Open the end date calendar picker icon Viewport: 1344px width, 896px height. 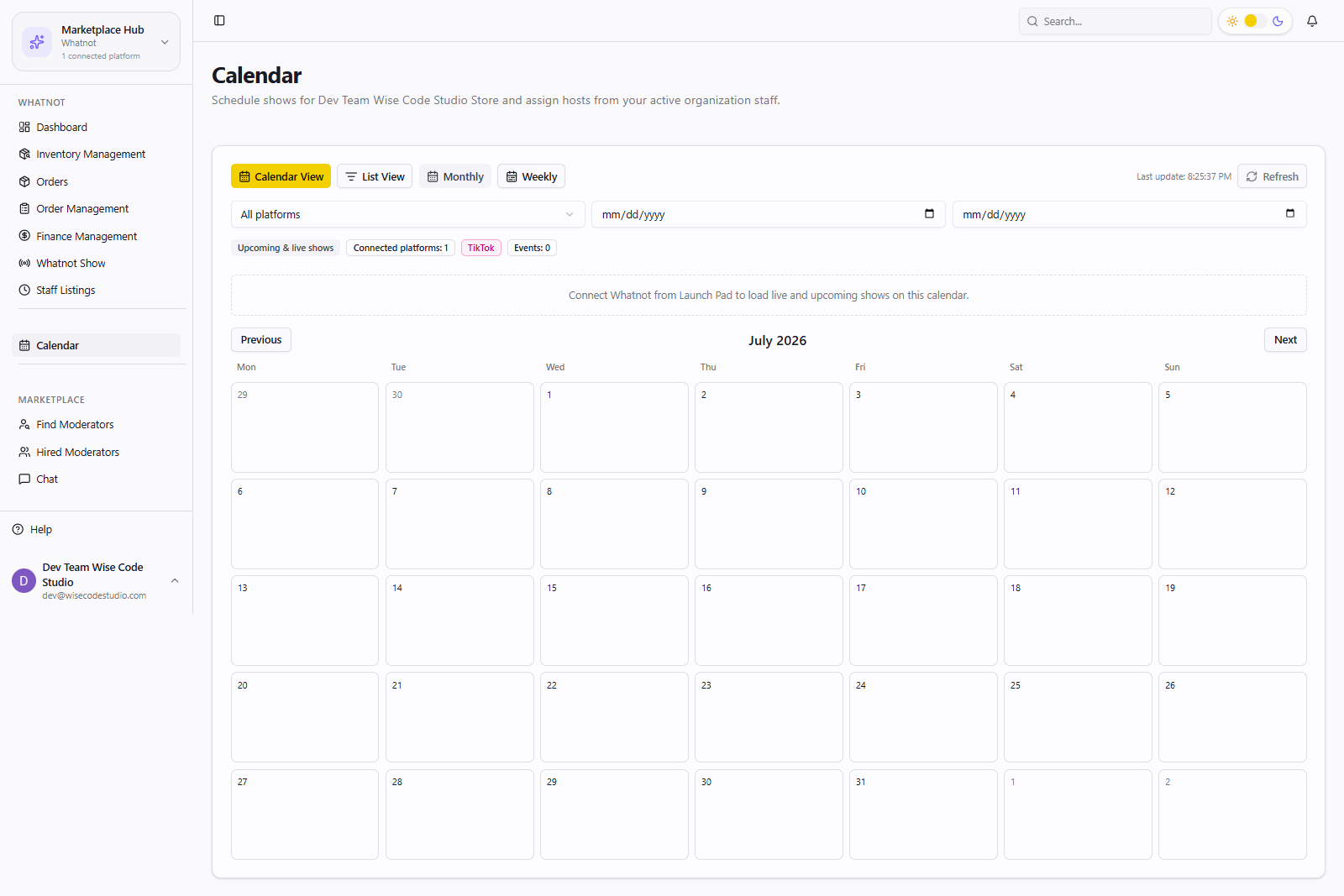pos(1290,213)
